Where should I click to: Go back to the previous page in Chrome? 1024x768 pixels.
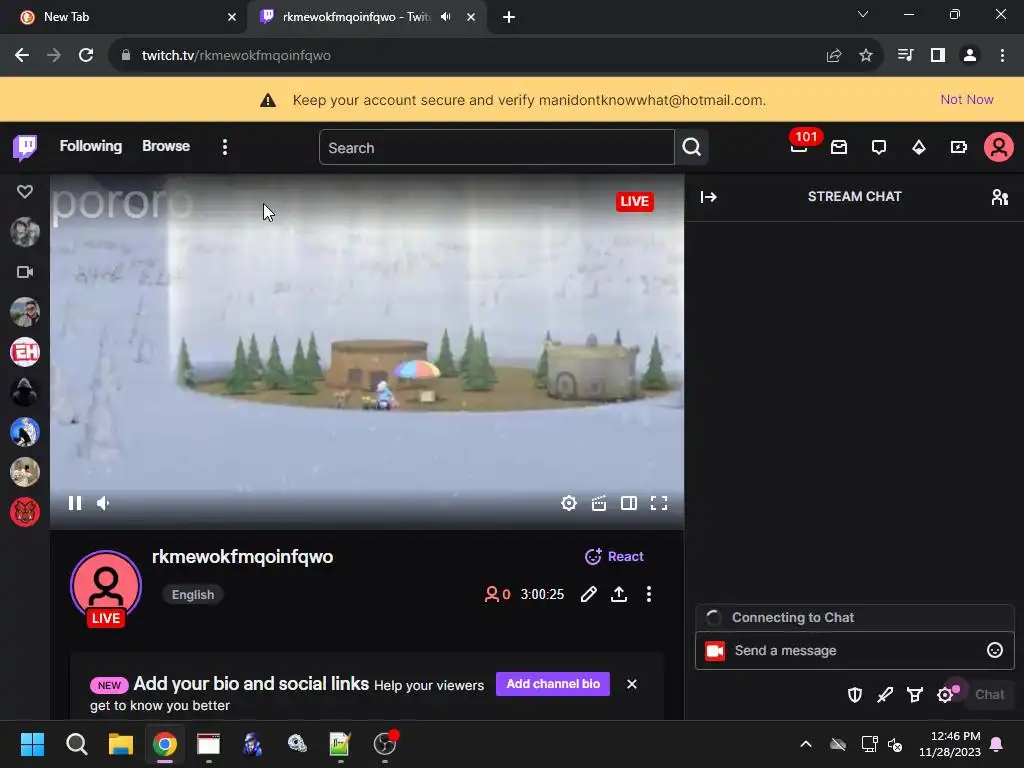(x=22, y=56)
